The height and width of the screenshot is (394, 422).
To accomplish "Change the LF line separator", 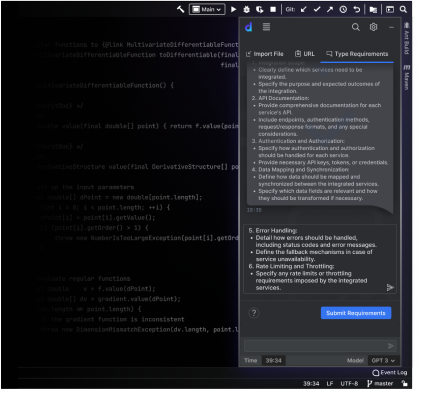I will point(330,384).
